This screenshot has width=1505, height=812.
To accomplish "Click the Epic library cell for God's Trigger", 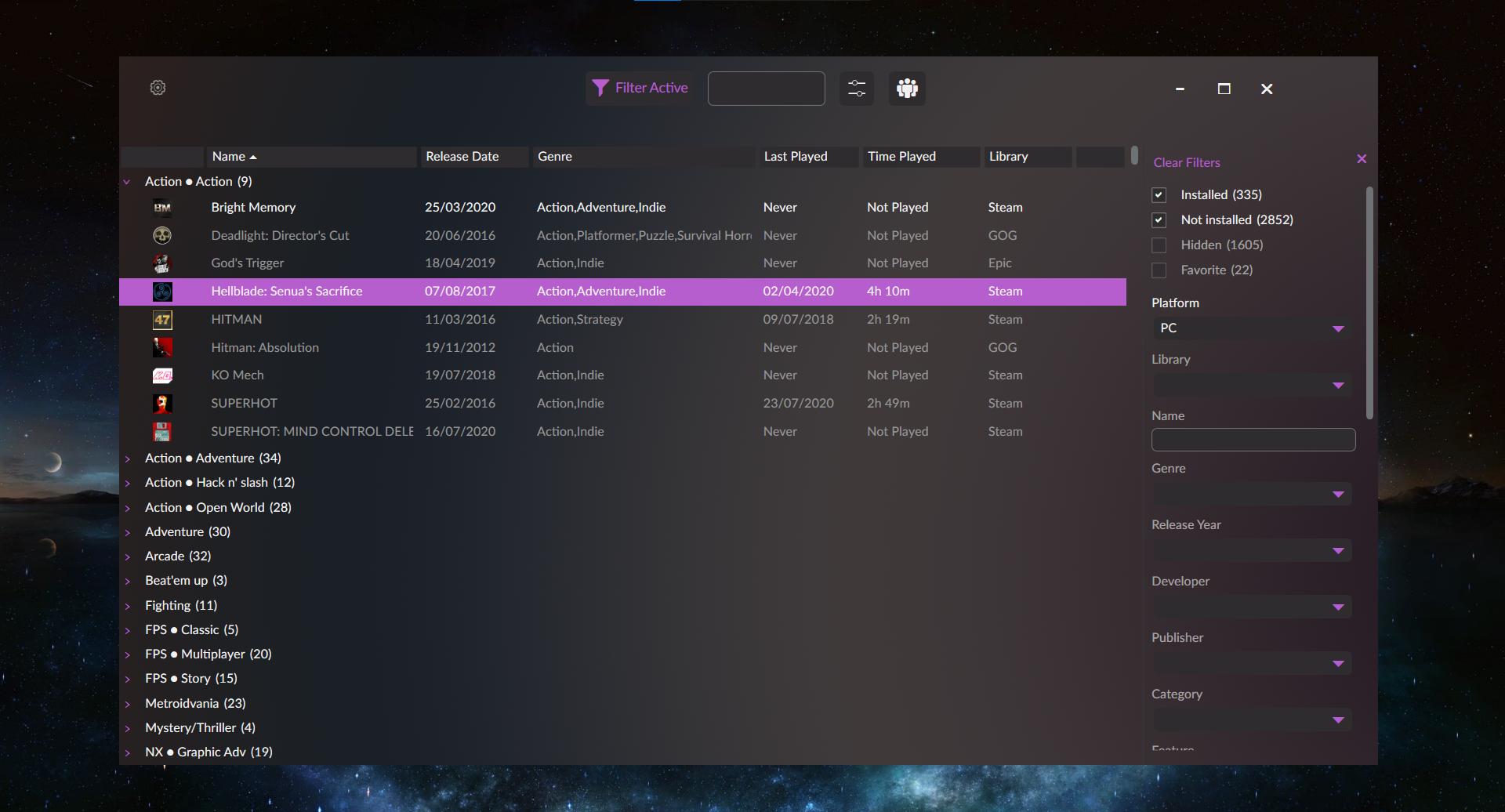I will (x=999, y=263).
